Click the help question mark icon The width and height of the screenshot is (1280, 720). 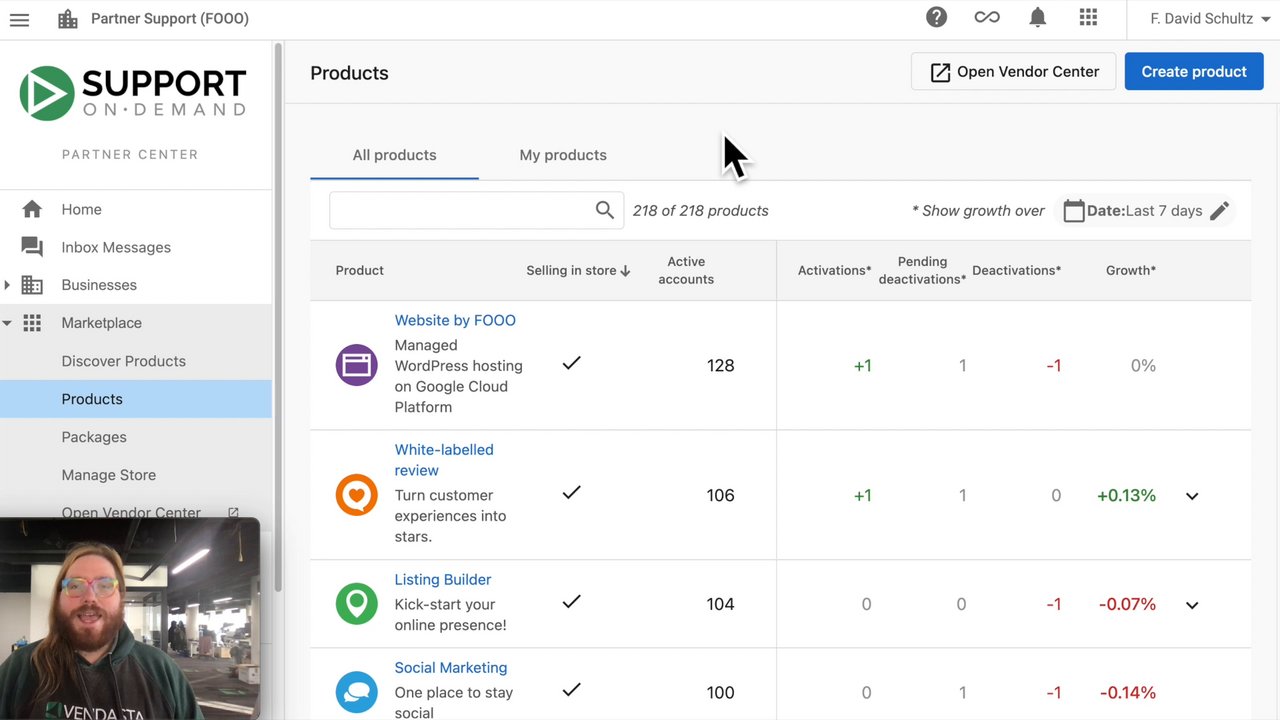coord(936,17)
